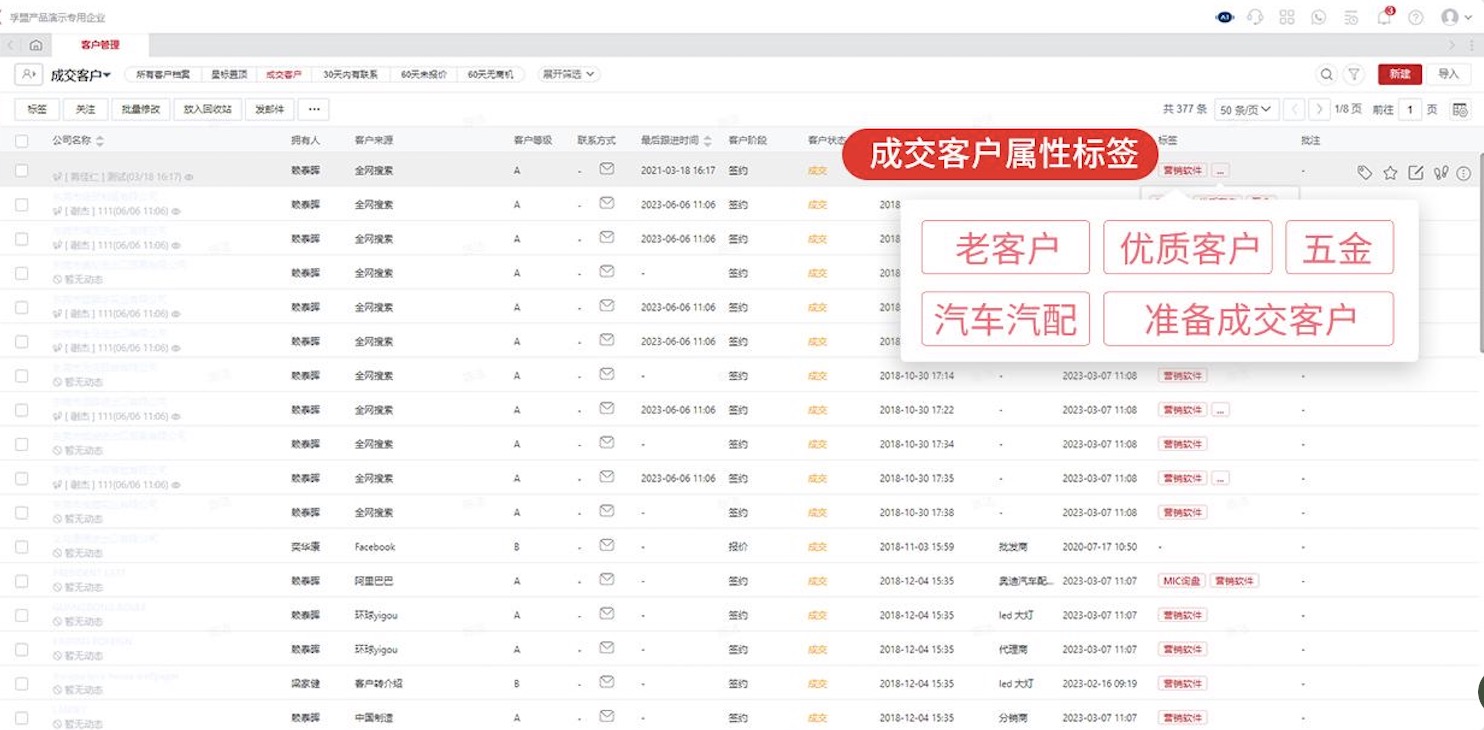Click the 批量修改 batch edit button
This screenshot has width=1484, height=730.
[141, 109]
